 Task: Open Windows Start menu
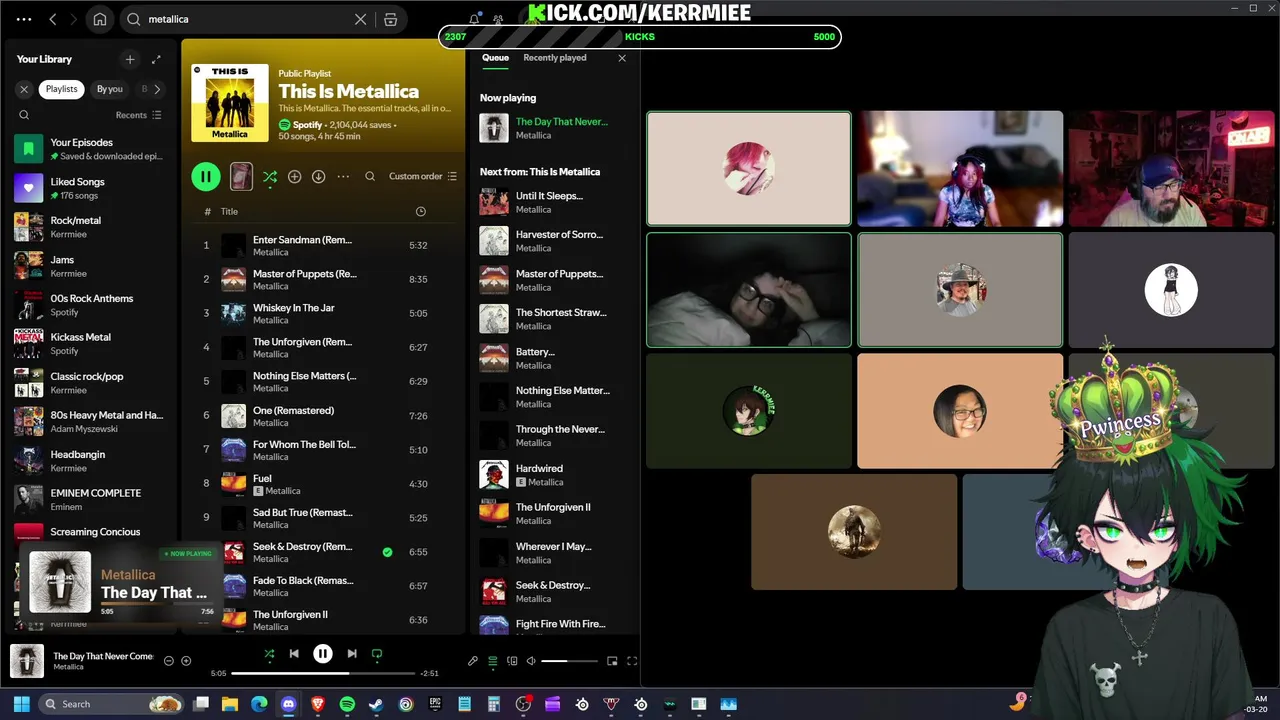click(x=22, y=704)
